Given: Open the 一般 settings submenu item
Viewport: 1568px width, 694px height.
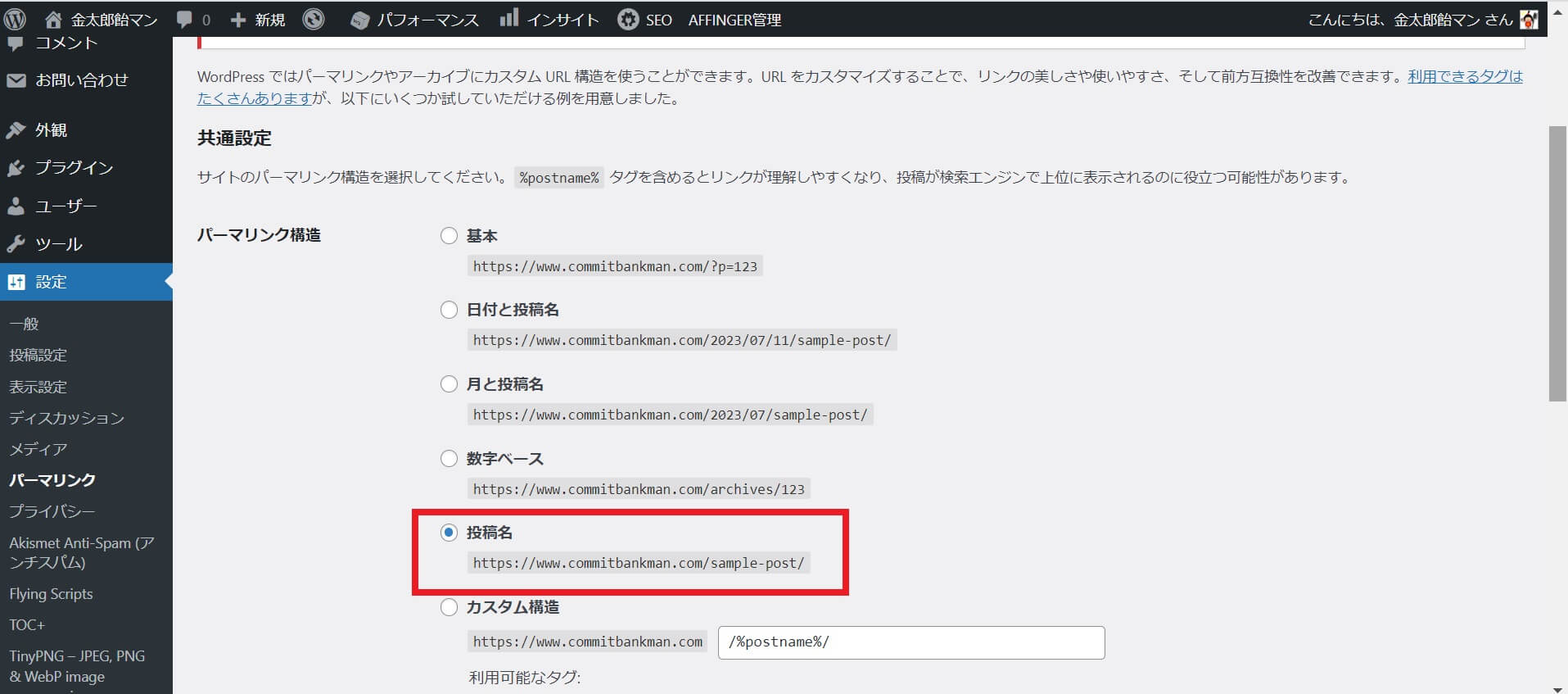Looking at the screenshot, I should pyautogui.click(x=24, y=324).
